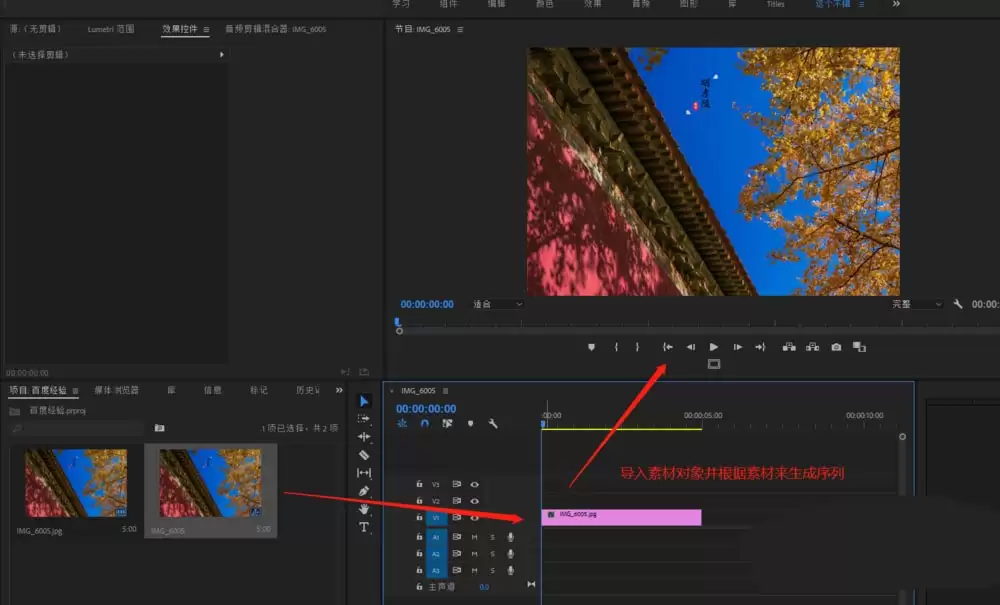Click the Add Marker icon in program monitor

click(591, 347)
